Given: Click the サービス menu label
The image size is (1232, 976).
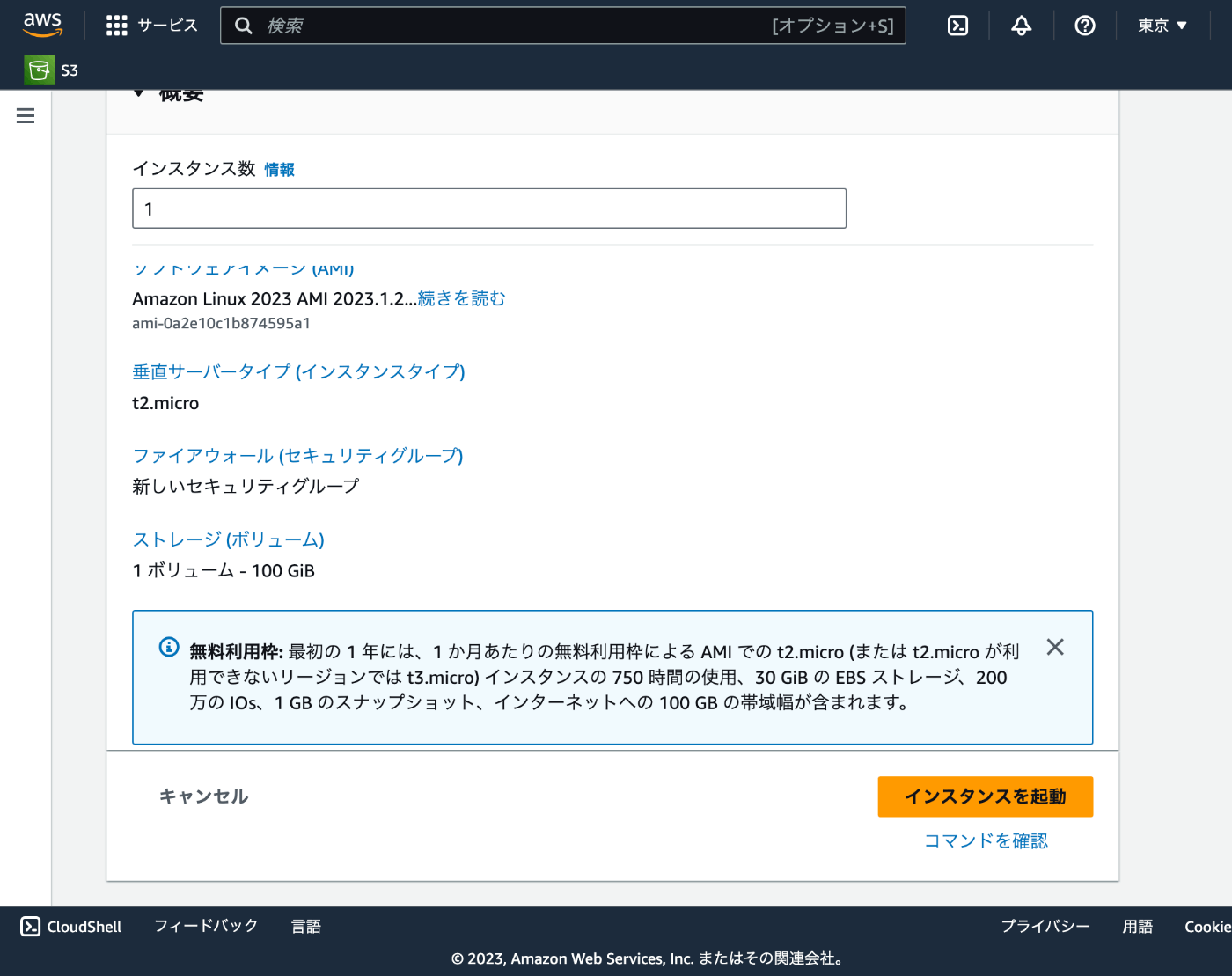Looking at the screenshot, I should 168,26.
